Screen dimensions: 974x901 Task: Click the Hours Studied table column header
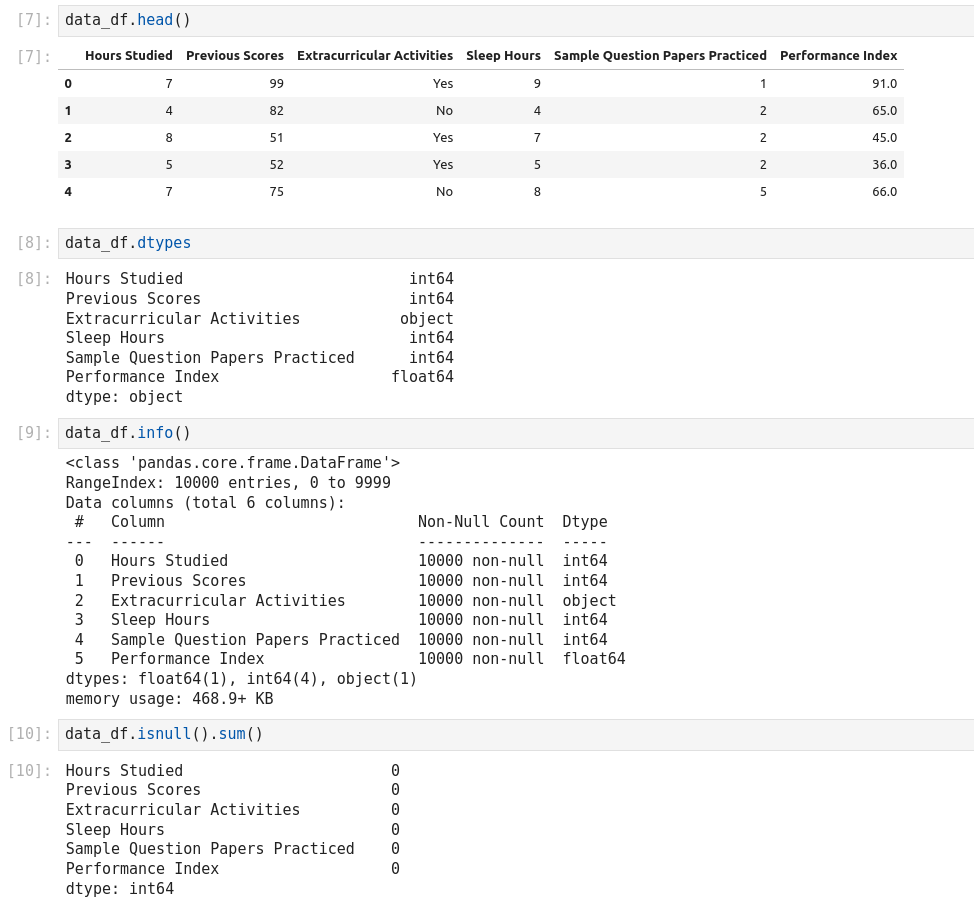tap(128, 56)
